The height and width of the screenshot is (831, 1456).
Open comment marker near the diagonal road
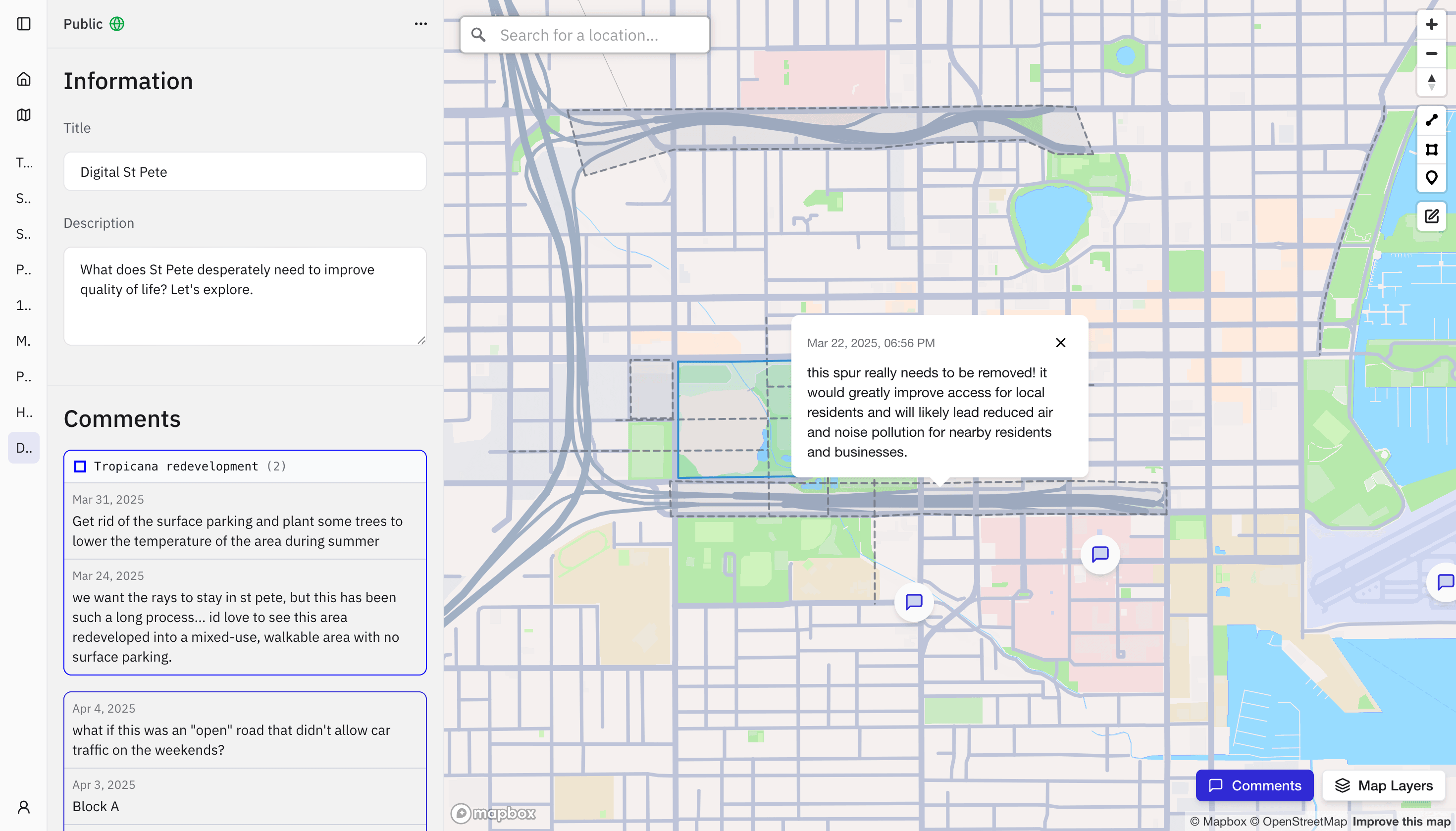click(914, 602)
